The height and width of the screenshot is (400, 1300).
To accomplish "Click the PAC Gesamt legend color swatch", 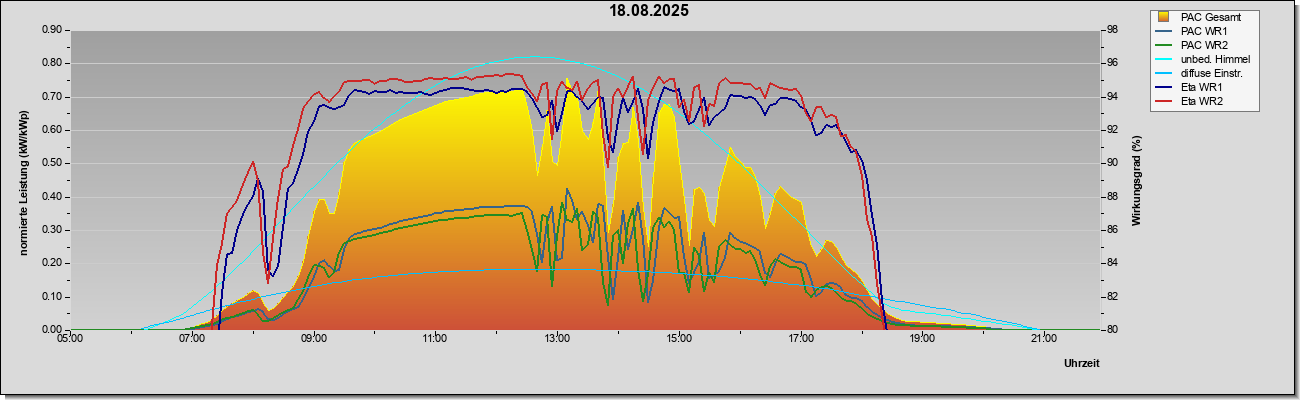I will click(1163, 17).
